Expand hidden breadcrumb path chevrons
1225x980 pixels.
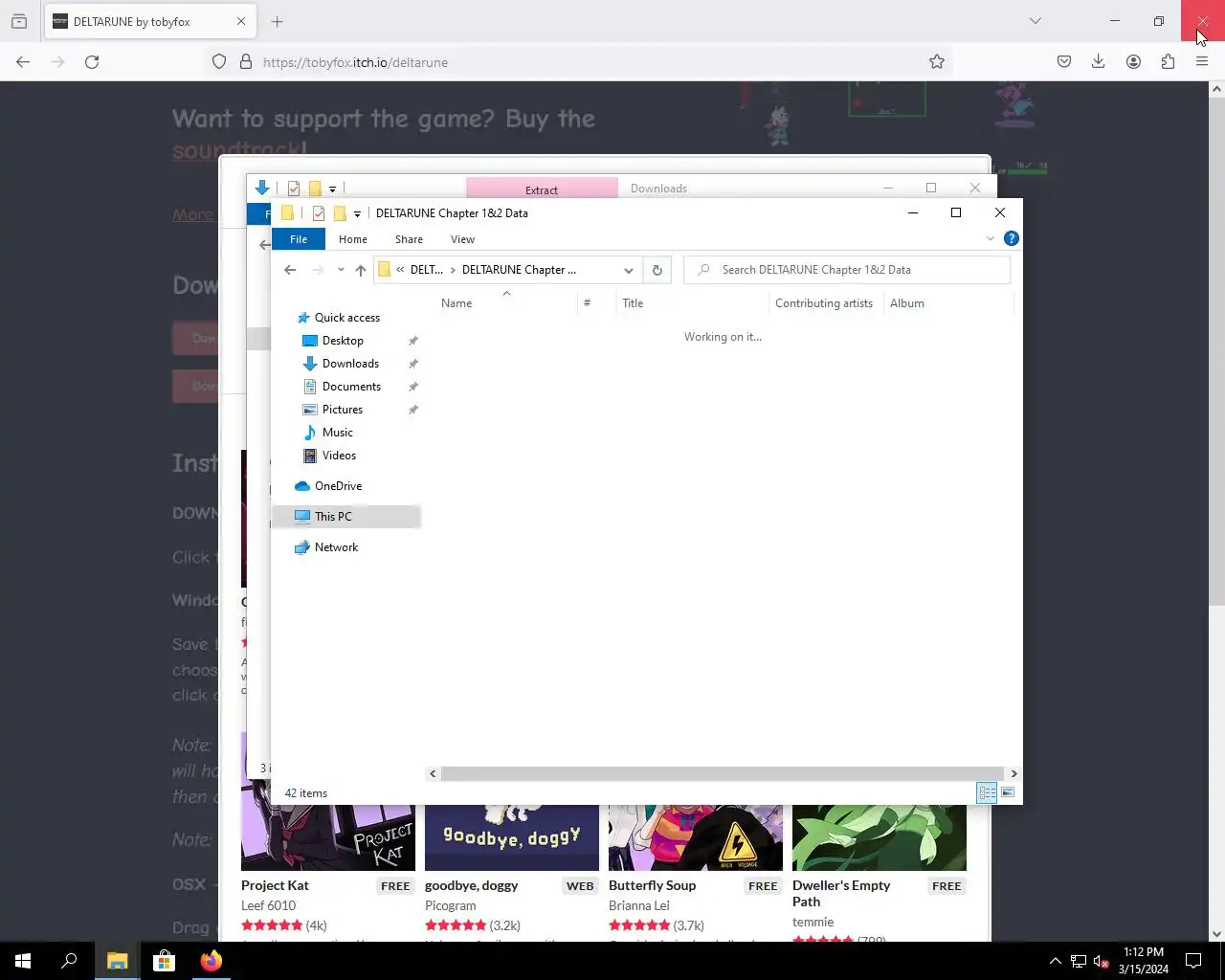click(400, 270)
